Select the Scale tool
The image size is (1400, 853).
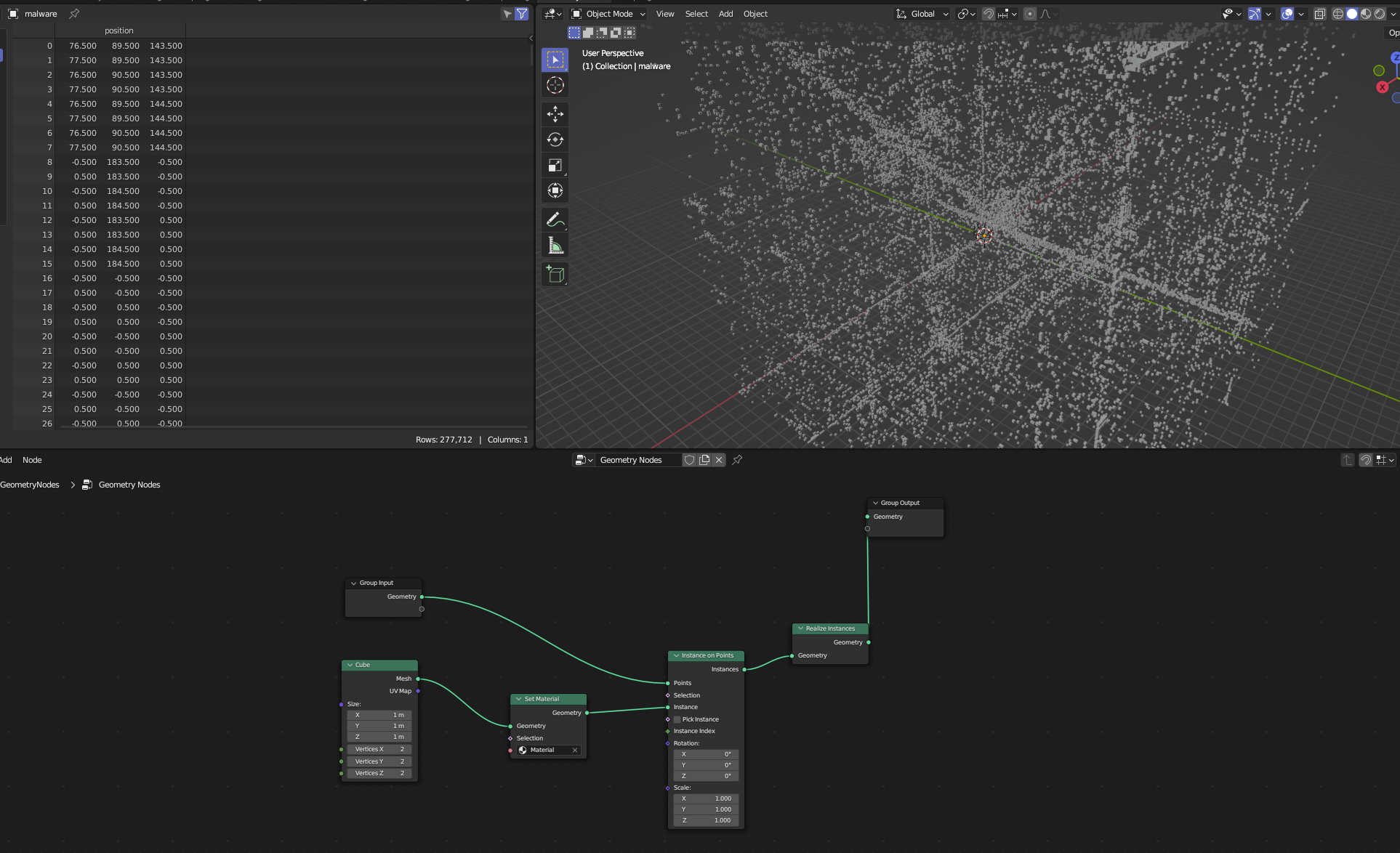point(555,166)
